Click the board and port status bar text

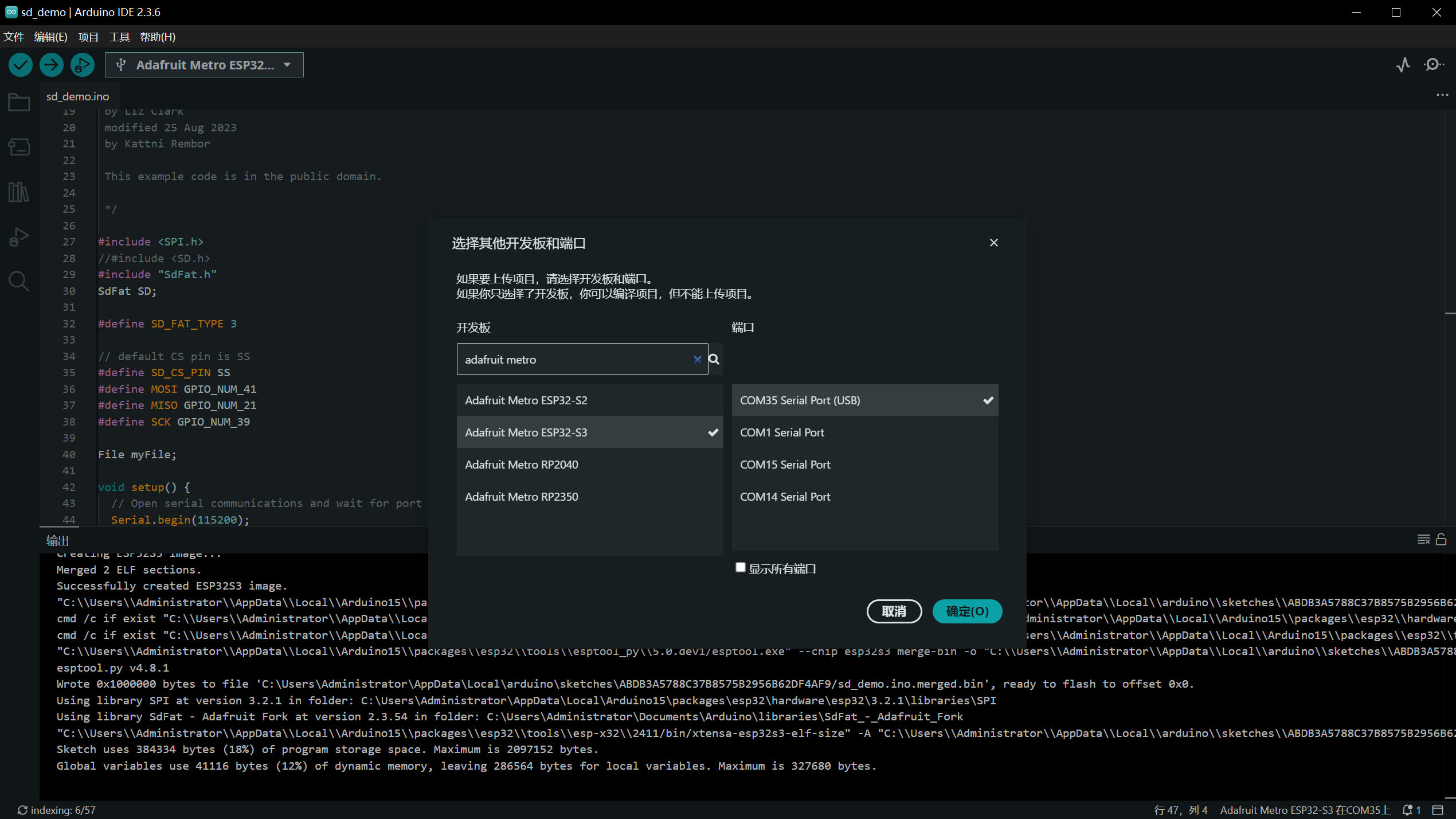coord(1305,810)
